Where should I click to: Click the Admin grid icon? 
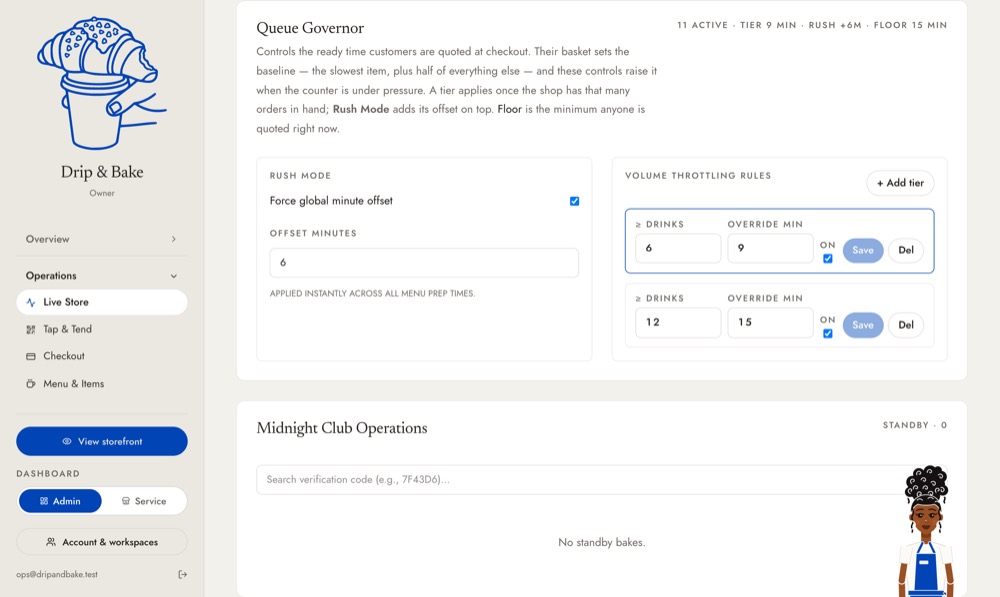coord(44,501)
